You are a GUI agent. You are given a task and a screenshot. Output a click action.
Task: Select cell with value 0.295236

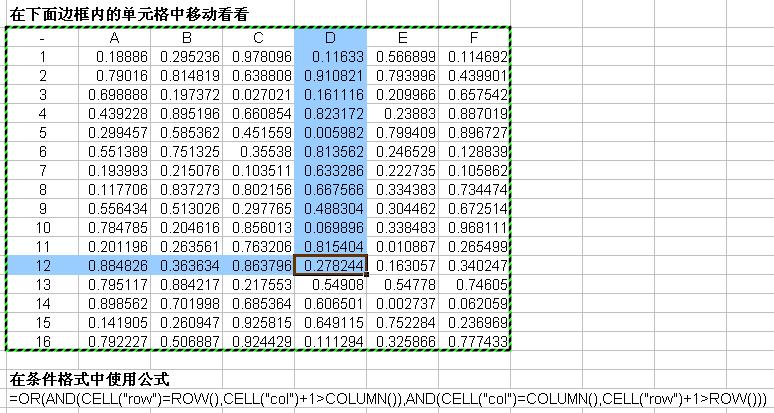tap(187, 57)
